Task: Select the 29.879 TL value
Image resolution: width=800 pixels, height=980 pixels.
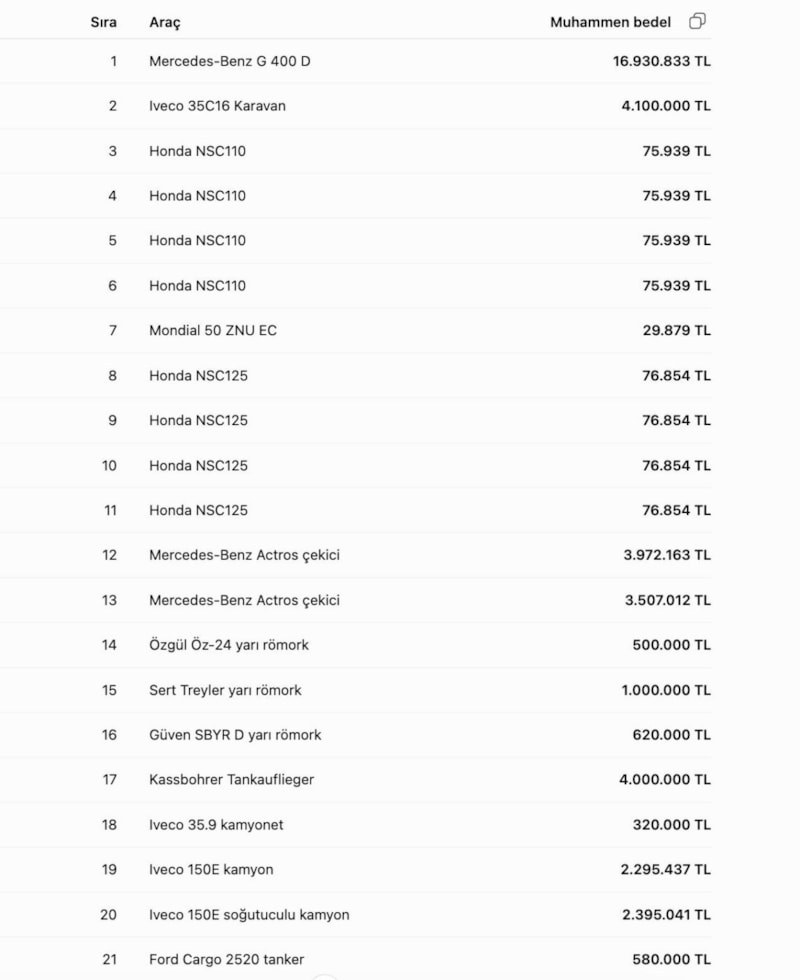Action: coord(676,330)
